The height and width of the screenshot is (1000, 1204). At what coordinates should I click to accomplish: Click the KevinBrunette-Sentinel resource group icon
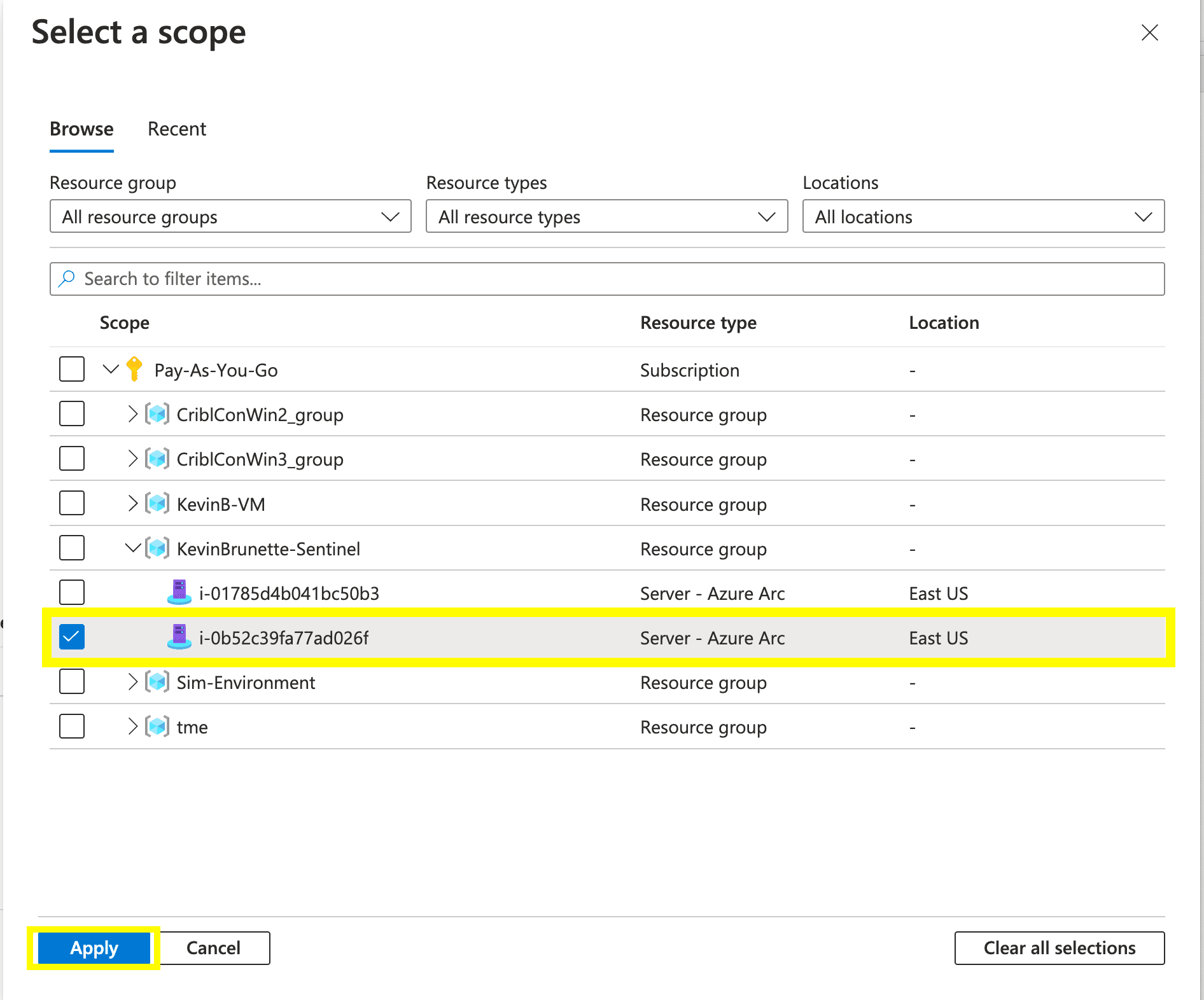(157, 548)
